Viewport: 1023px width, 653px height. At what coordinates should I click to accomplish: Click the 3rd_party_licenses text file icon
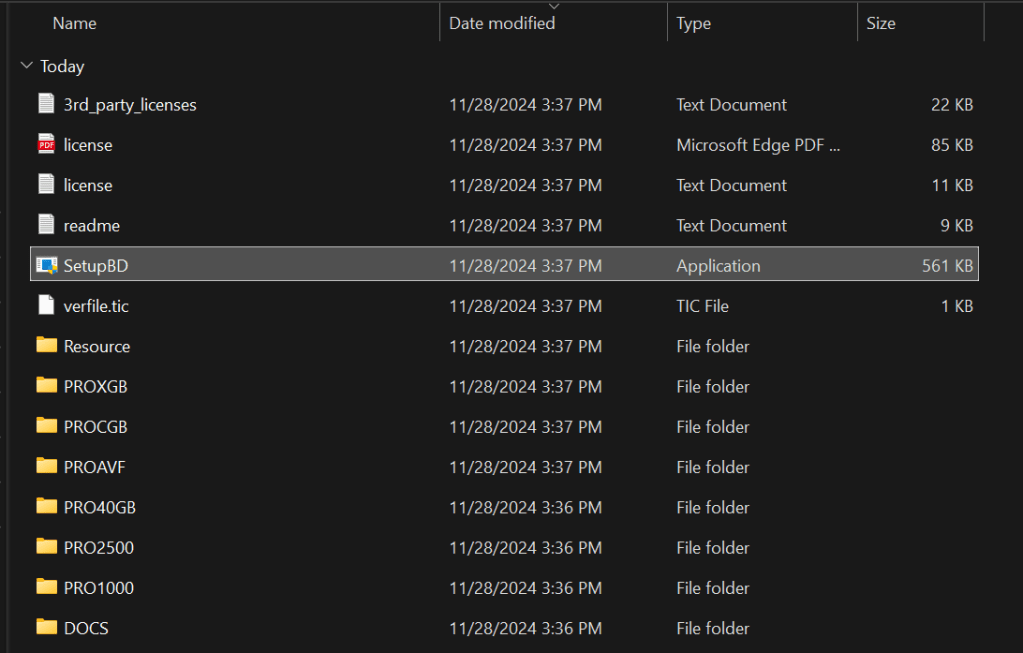46,104
